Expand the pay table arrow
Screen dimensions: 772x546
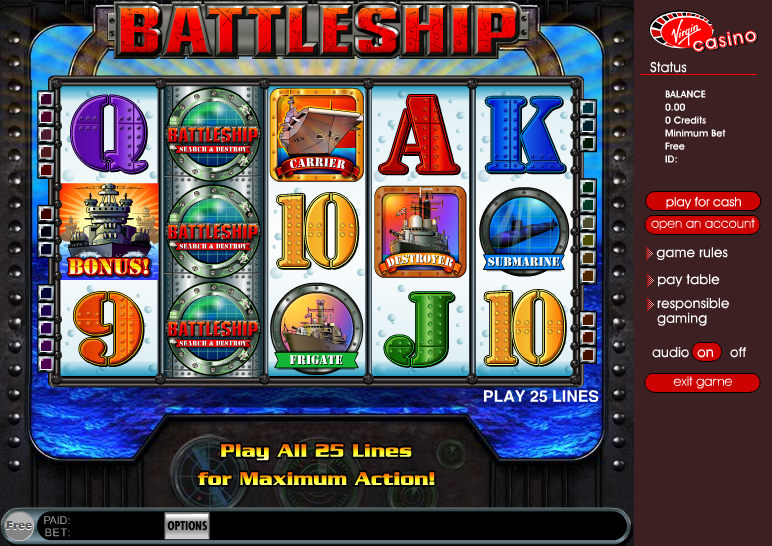650,281
